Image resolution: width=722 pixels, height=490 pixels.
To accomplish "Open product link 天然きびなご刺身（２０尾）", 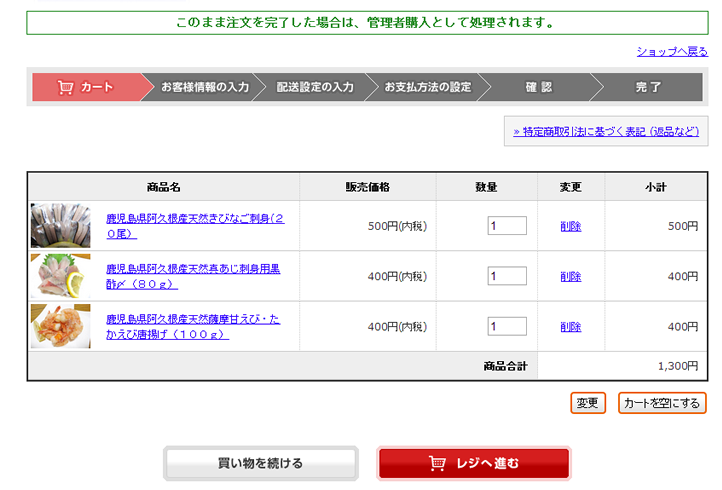I will click(x=194, y=226).
